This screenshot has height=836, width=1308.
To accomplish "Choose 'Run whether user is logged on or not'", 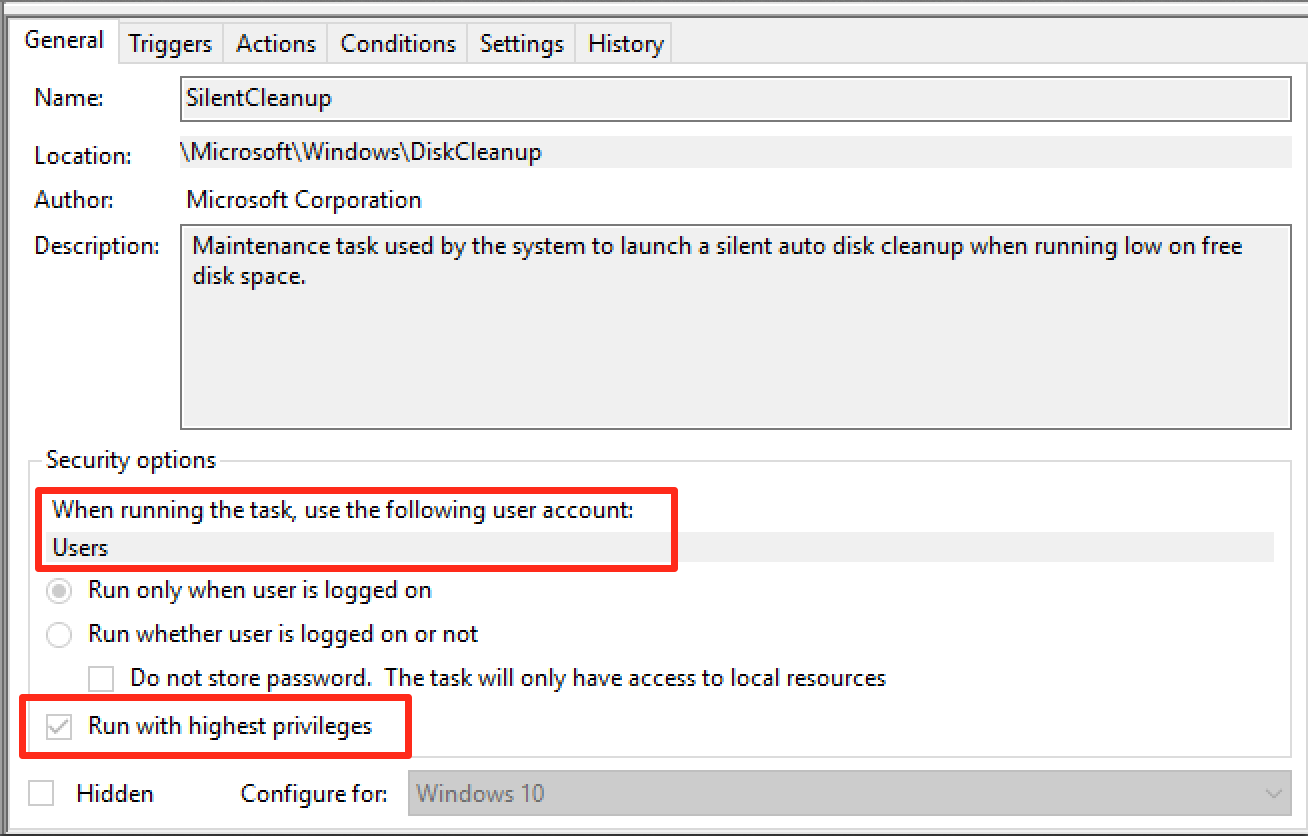I will tap(61, 635).
